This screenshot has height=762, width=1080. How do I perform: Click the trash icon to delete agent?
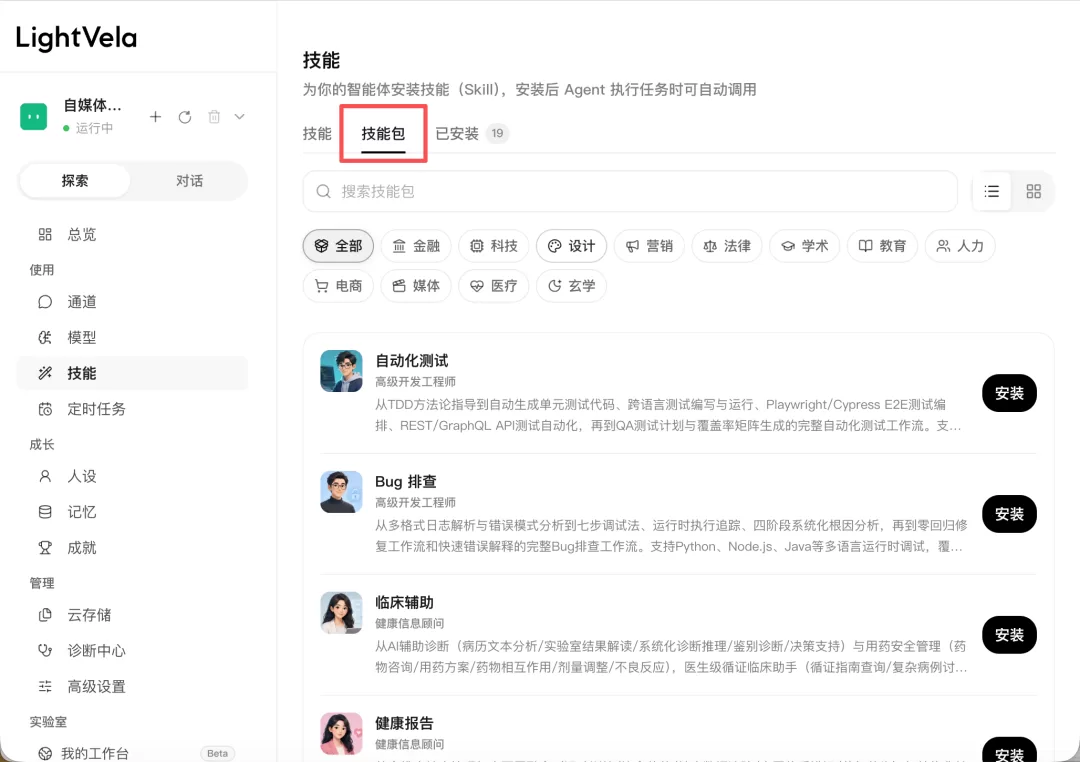tap(214, 117)
